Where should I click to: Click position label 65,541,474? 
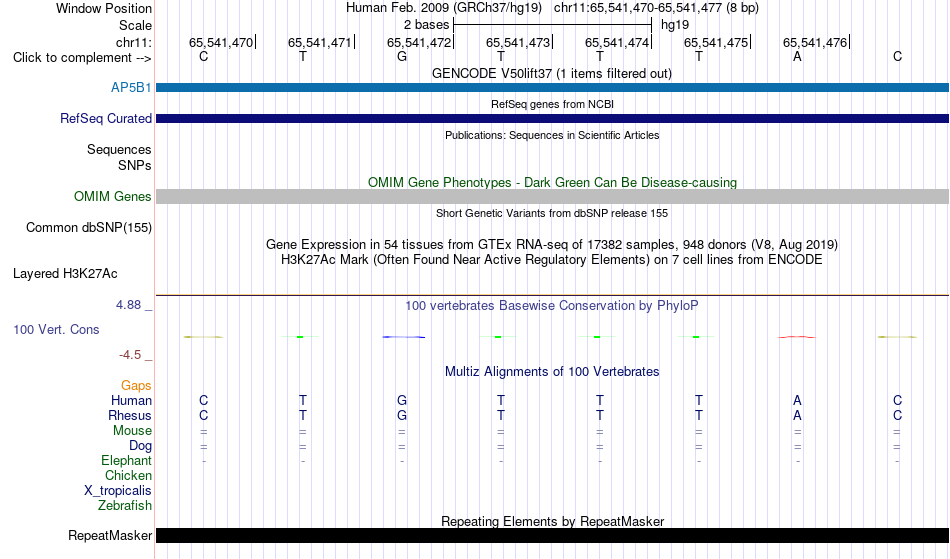click(617, 42)
